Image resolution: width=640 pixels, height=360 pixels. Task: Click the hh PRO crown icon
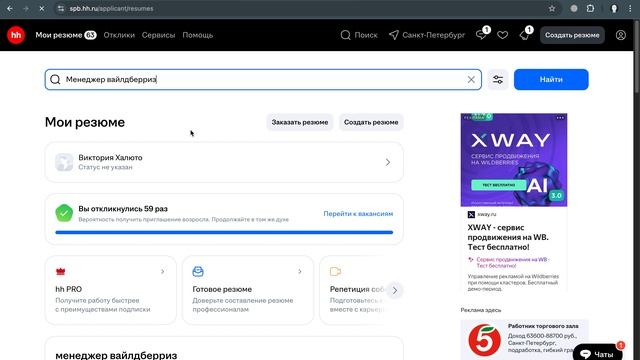(60, 271)
